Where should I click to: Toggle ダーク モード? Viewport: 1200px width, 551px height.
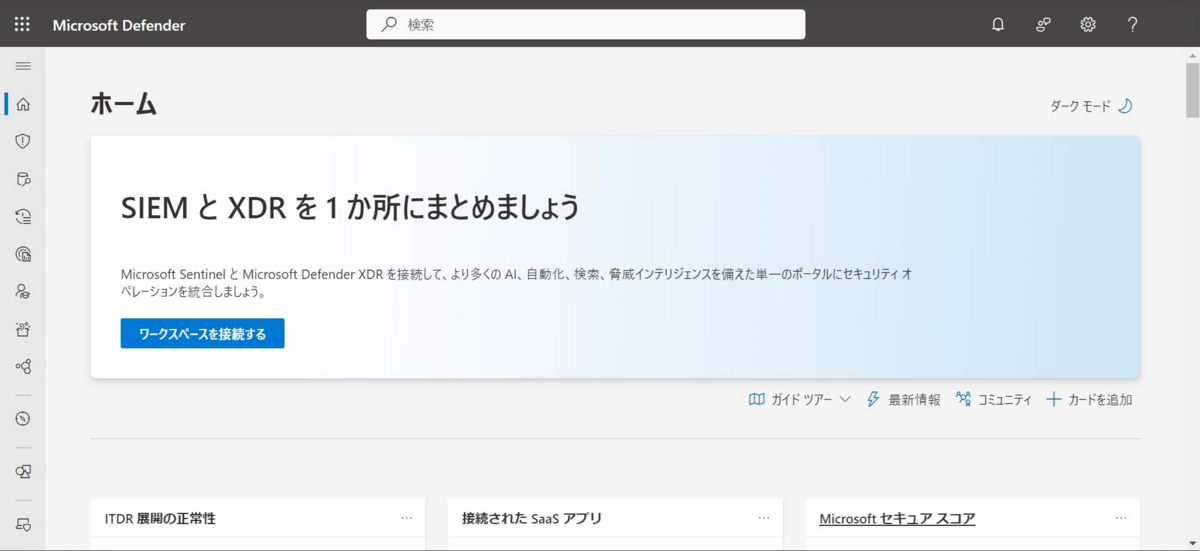click(x=1091, y=106)
